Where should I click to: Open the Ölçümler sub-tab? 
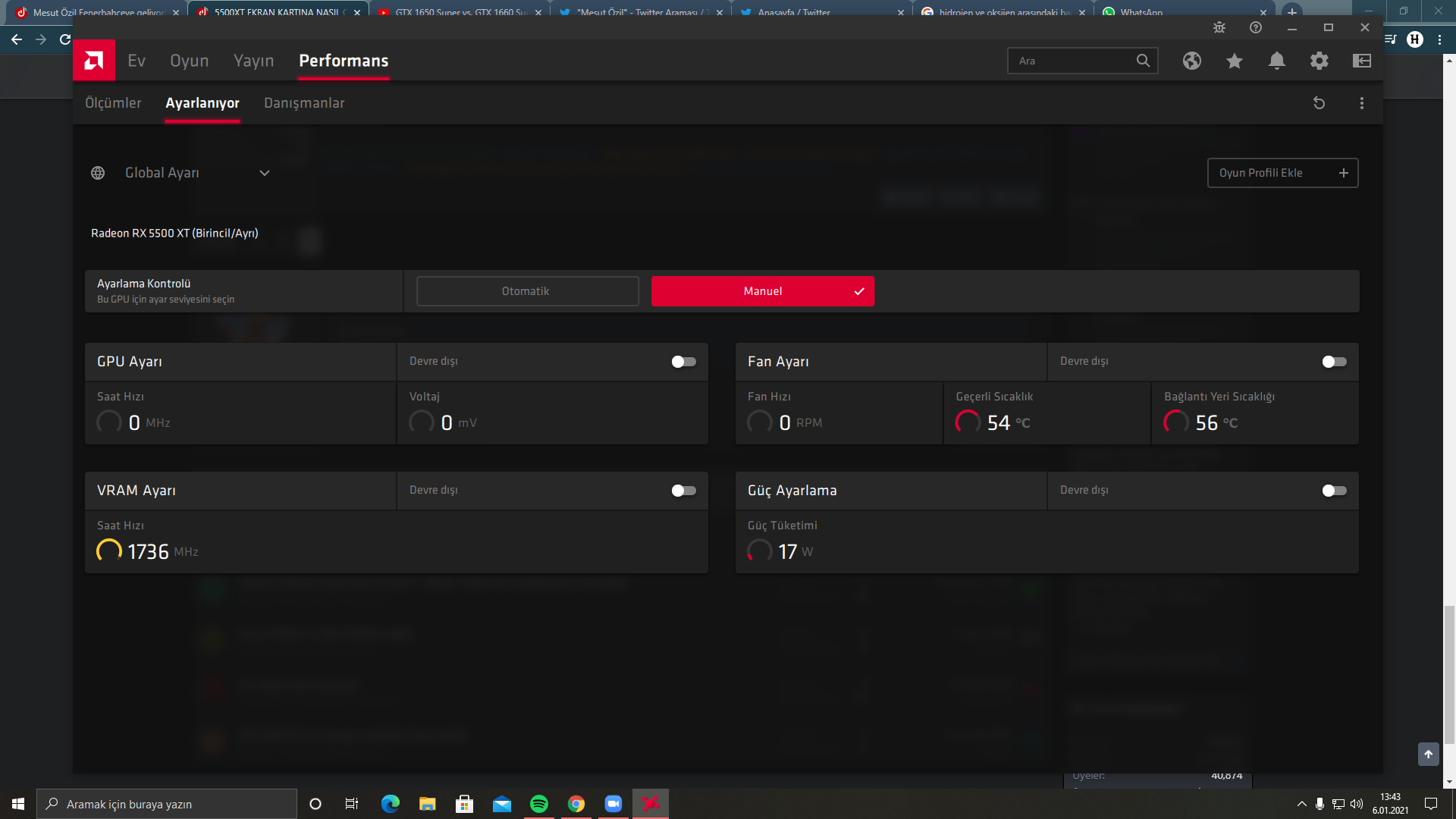[113, 103]
